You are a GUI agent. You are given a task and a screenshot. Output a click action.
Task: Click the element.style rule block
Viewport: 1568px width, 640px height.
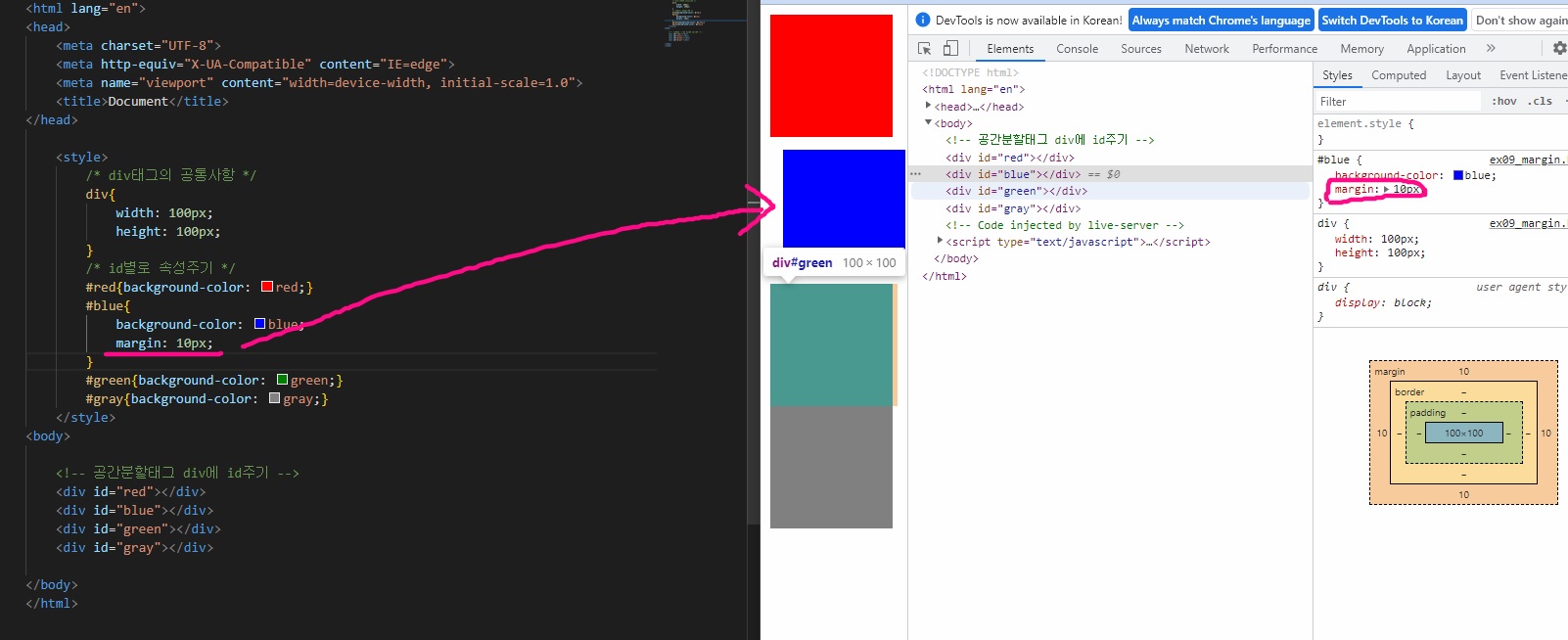1440,131
